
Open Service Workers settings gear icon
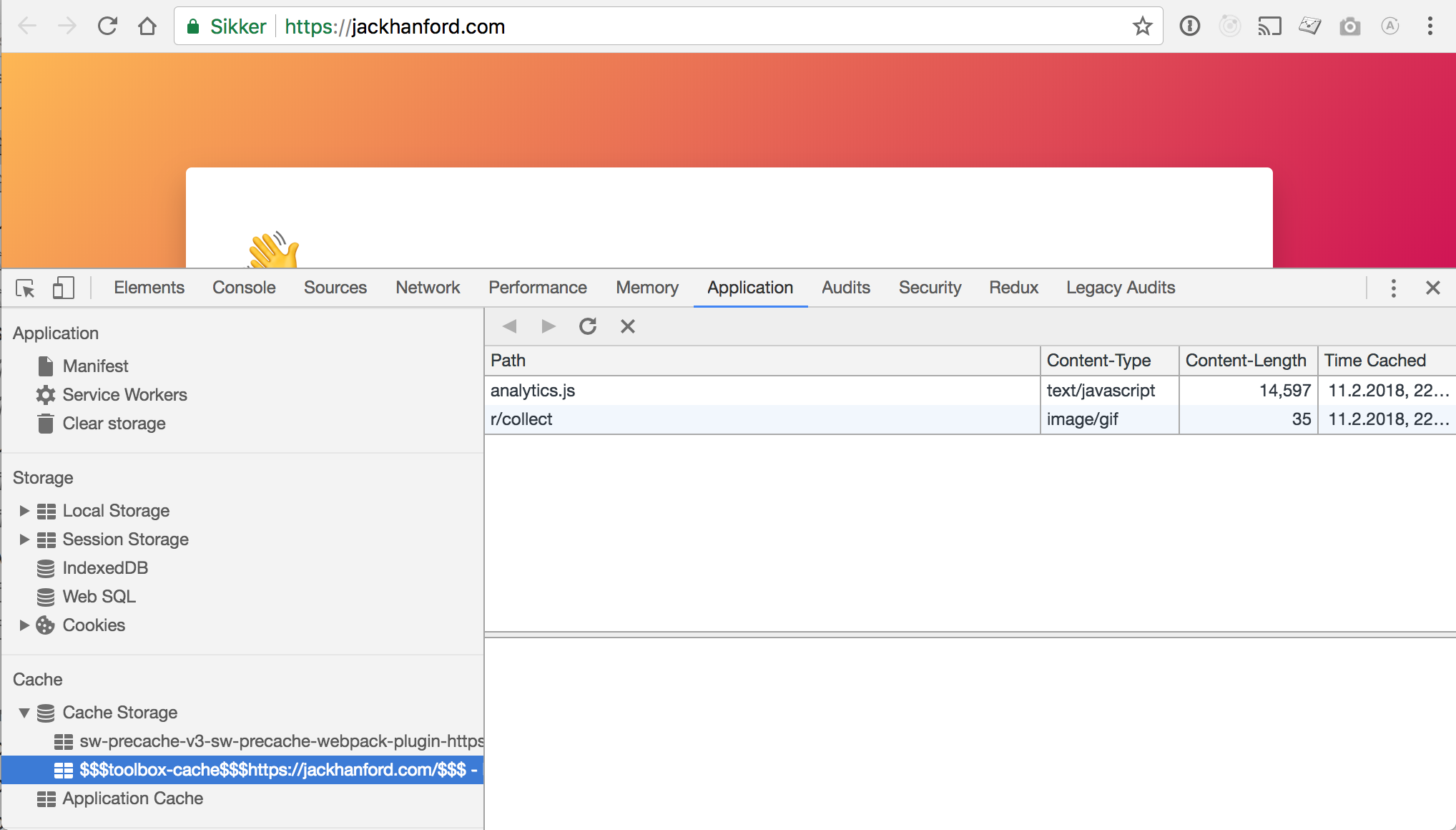coord(45,394)
